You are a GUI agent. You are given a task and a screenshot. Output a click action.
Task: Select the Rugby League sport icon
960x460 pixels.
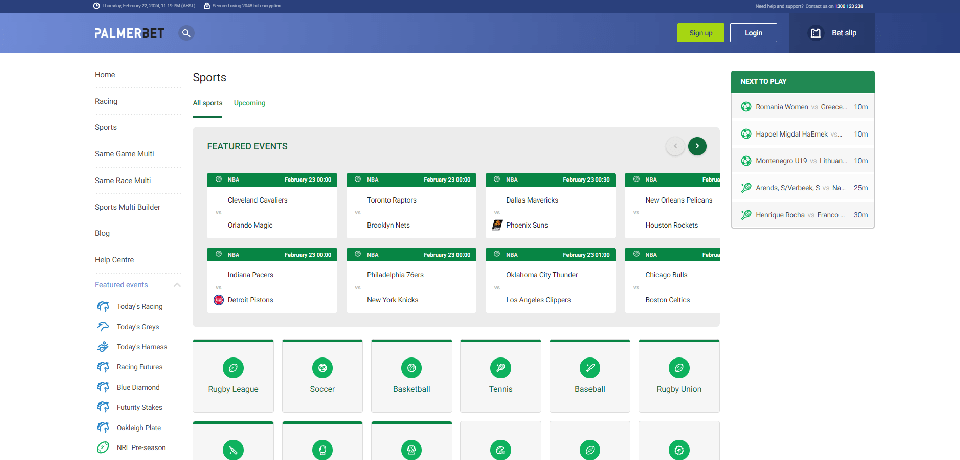[233, 367]
